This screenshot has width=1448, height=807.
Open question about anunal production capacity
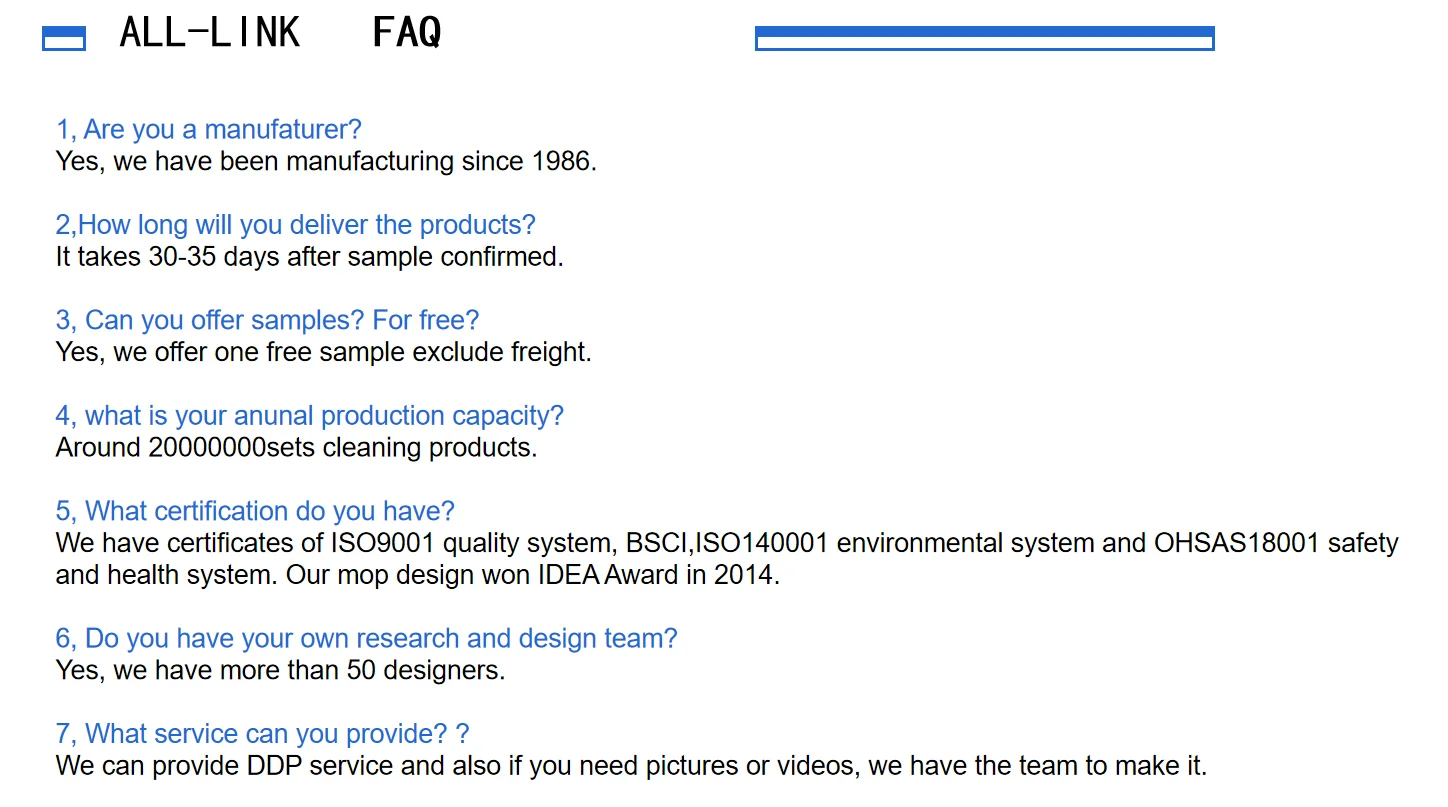309,415
